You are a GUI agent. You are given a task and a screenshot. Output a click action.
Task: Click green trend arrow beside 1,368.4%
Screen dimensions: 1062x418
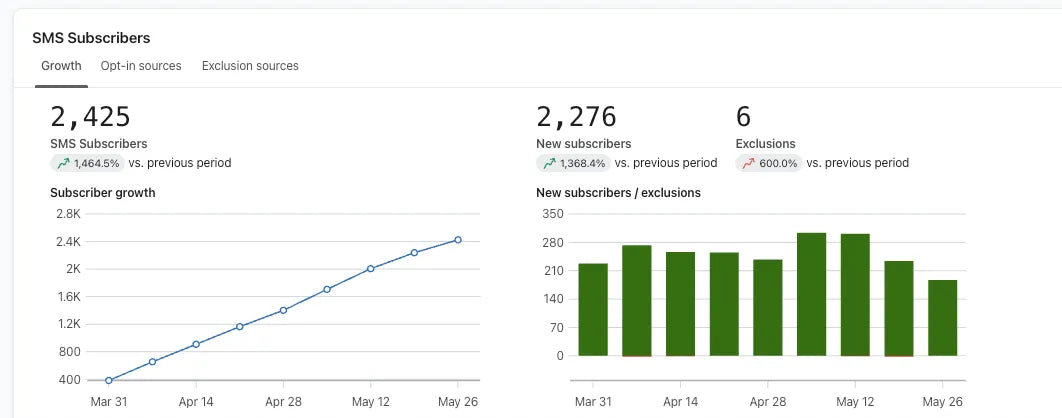pos(549,163)
